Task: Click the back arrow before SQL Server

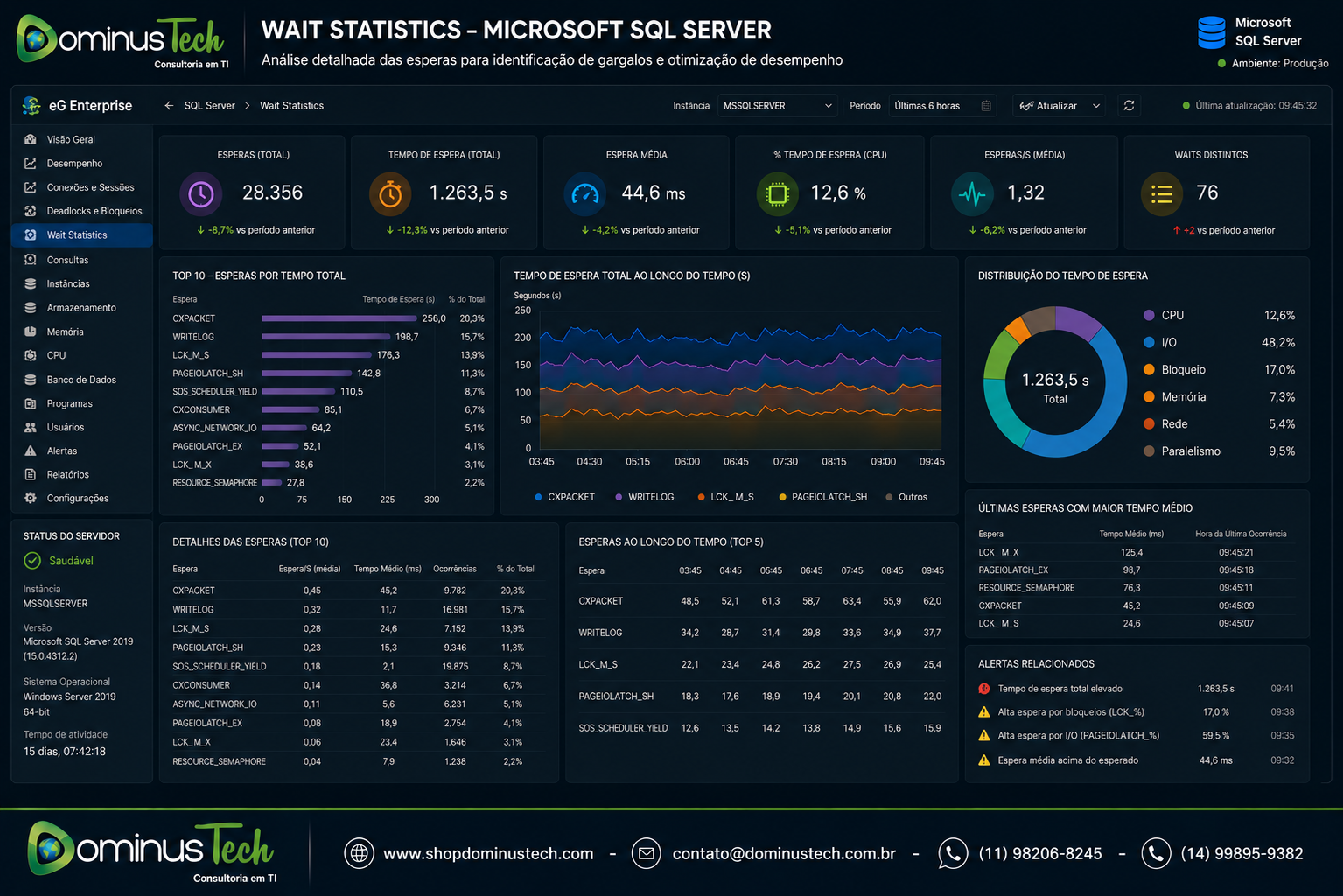Action: coord(169,106)
